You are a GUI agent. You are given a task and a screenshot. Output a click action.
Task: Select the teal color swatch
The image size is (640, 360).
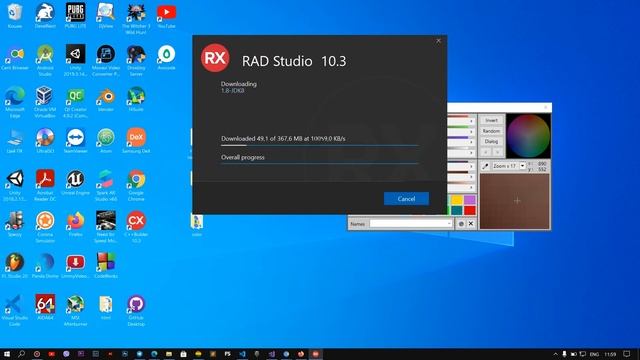(457, 210)
